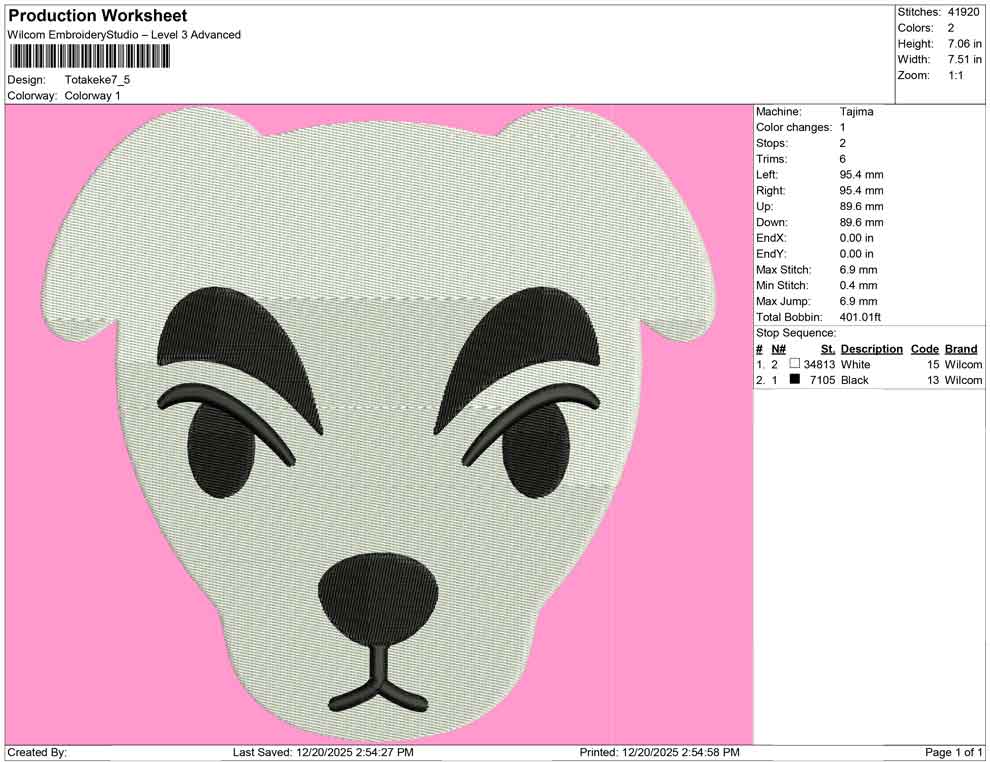Click the St. column header
The image size is (990, 762).
pos(827,349)
